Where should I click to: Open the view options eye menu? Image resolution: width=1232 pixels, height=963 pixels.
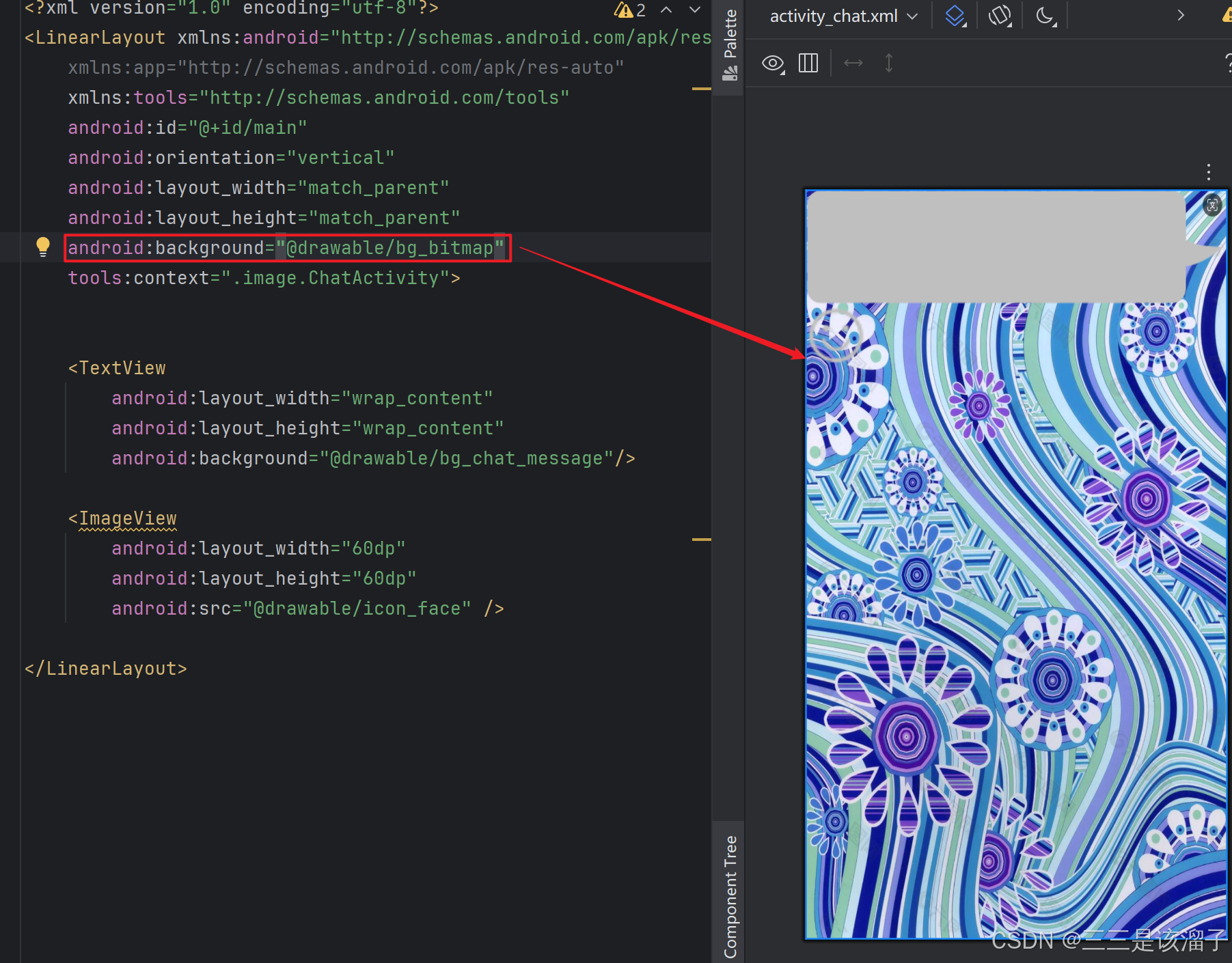(x=773, y=64)
